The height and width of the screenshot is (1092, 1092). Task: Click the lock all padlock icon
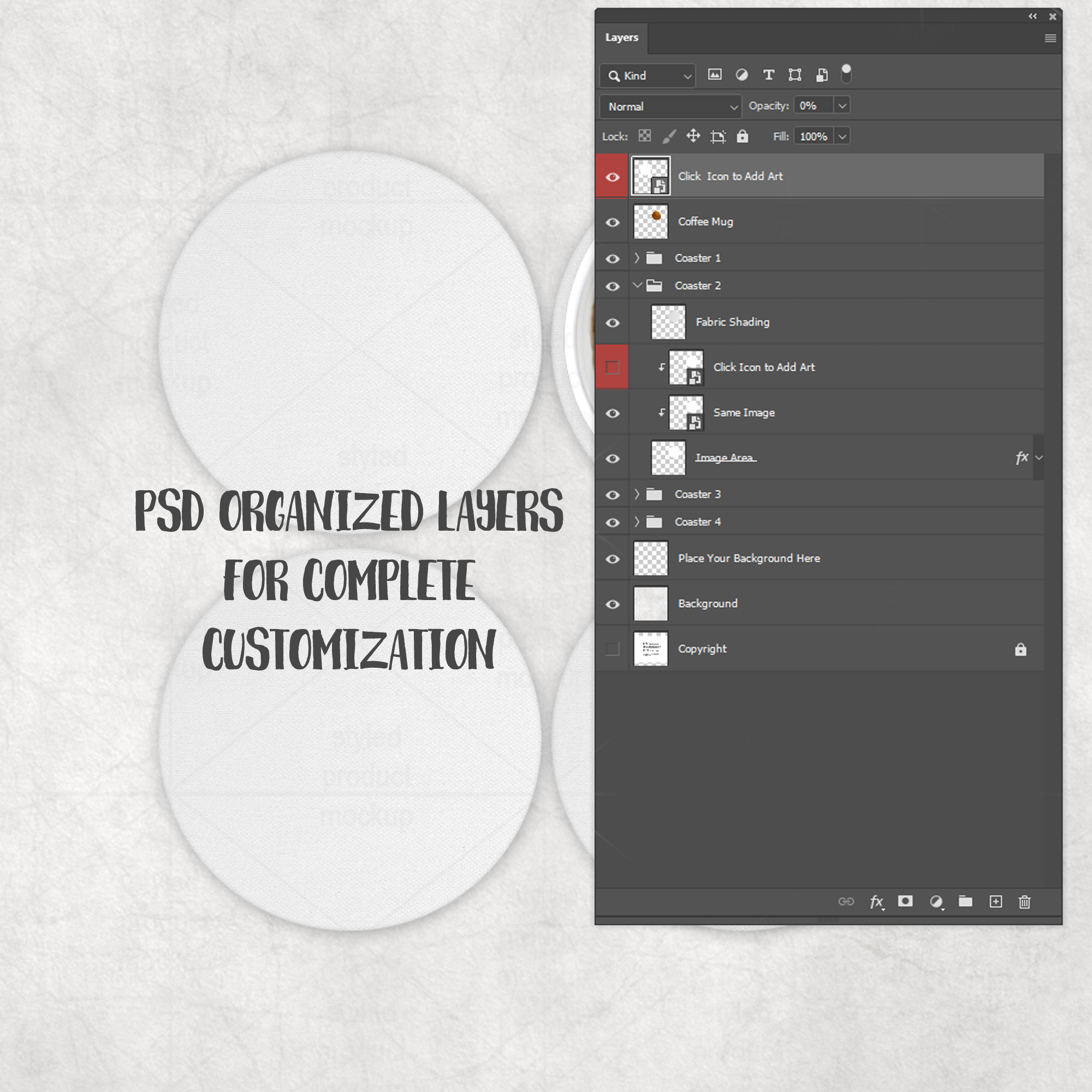coord(742,136)
